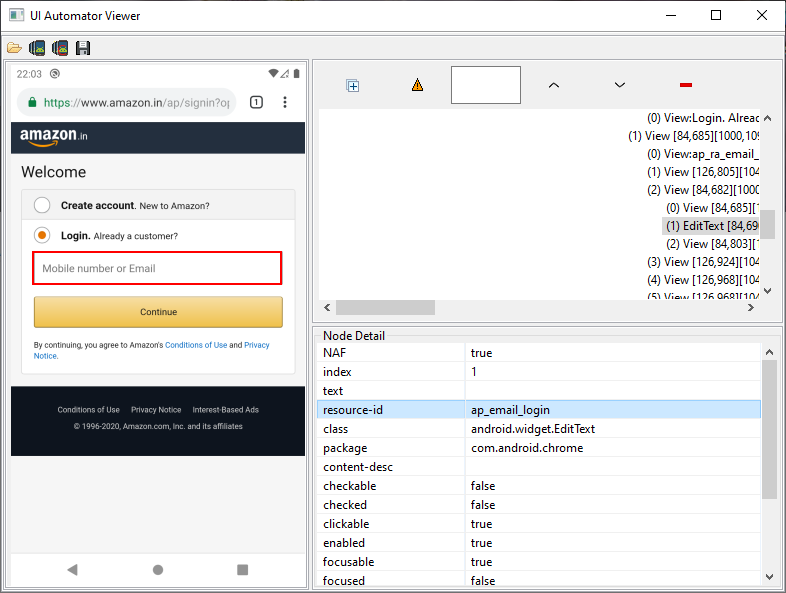The width and height of the screenshot is (786, 593).
Task: Select the Login radio button
Action: pos(42,235)
